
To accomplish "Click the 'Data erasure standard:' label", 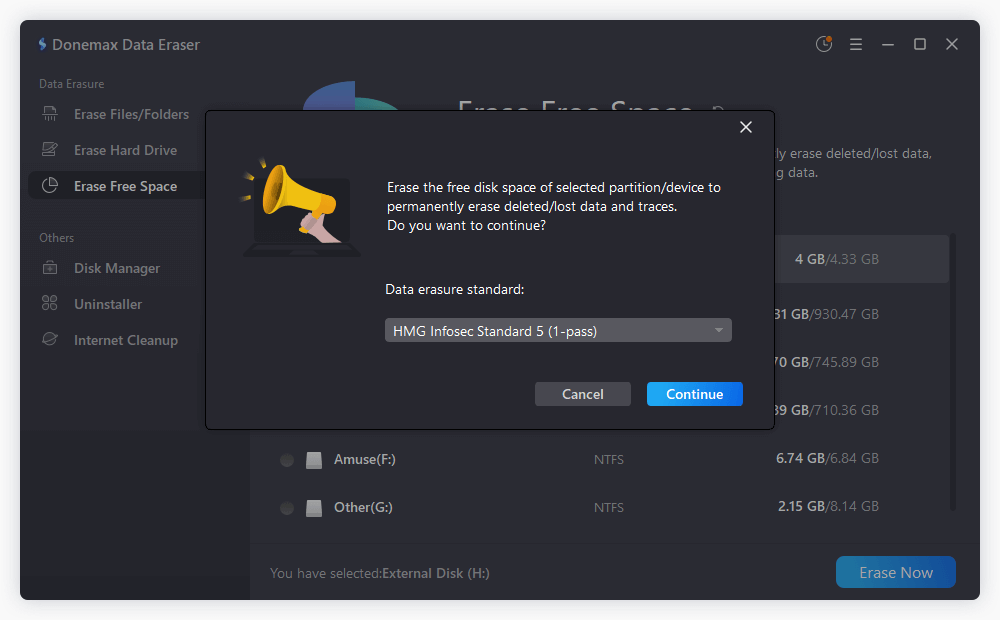I will pos(455,289).
